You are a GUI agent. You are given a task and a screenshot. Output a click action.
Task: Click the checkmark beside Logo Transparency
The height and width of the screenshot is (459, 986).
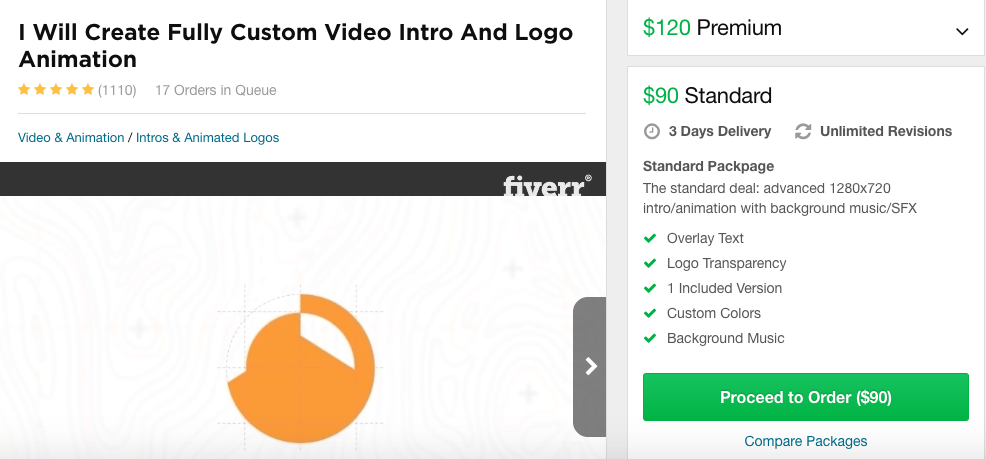point(651,263)
